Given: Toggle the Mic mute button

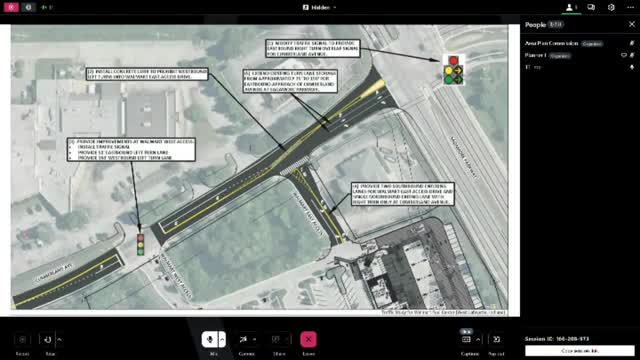Looking at the screenshot, I should tap(209, 339).
